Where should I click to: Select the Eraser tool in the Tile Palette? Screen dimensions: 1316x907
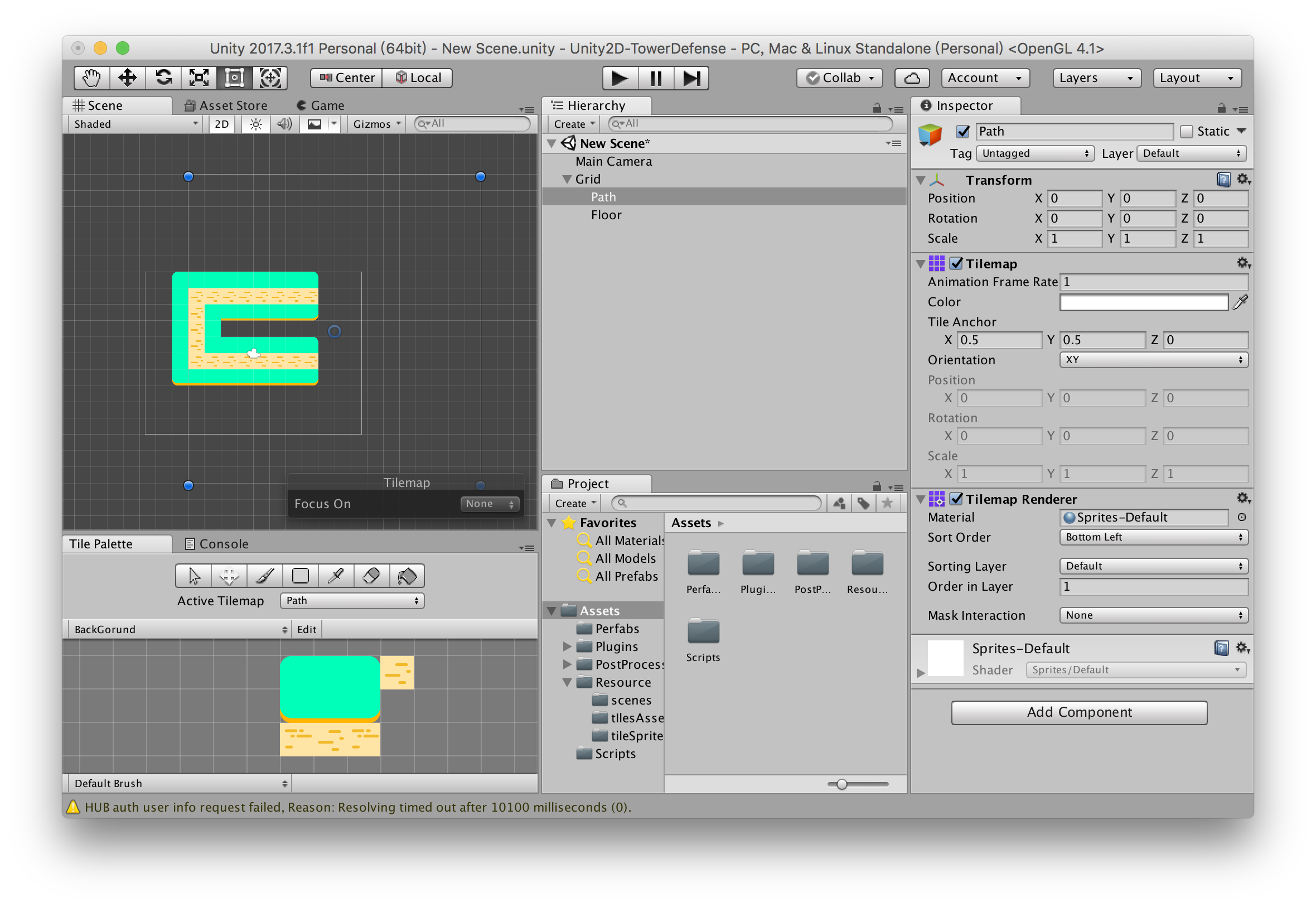pyautogui.click(x=370, y=575)
